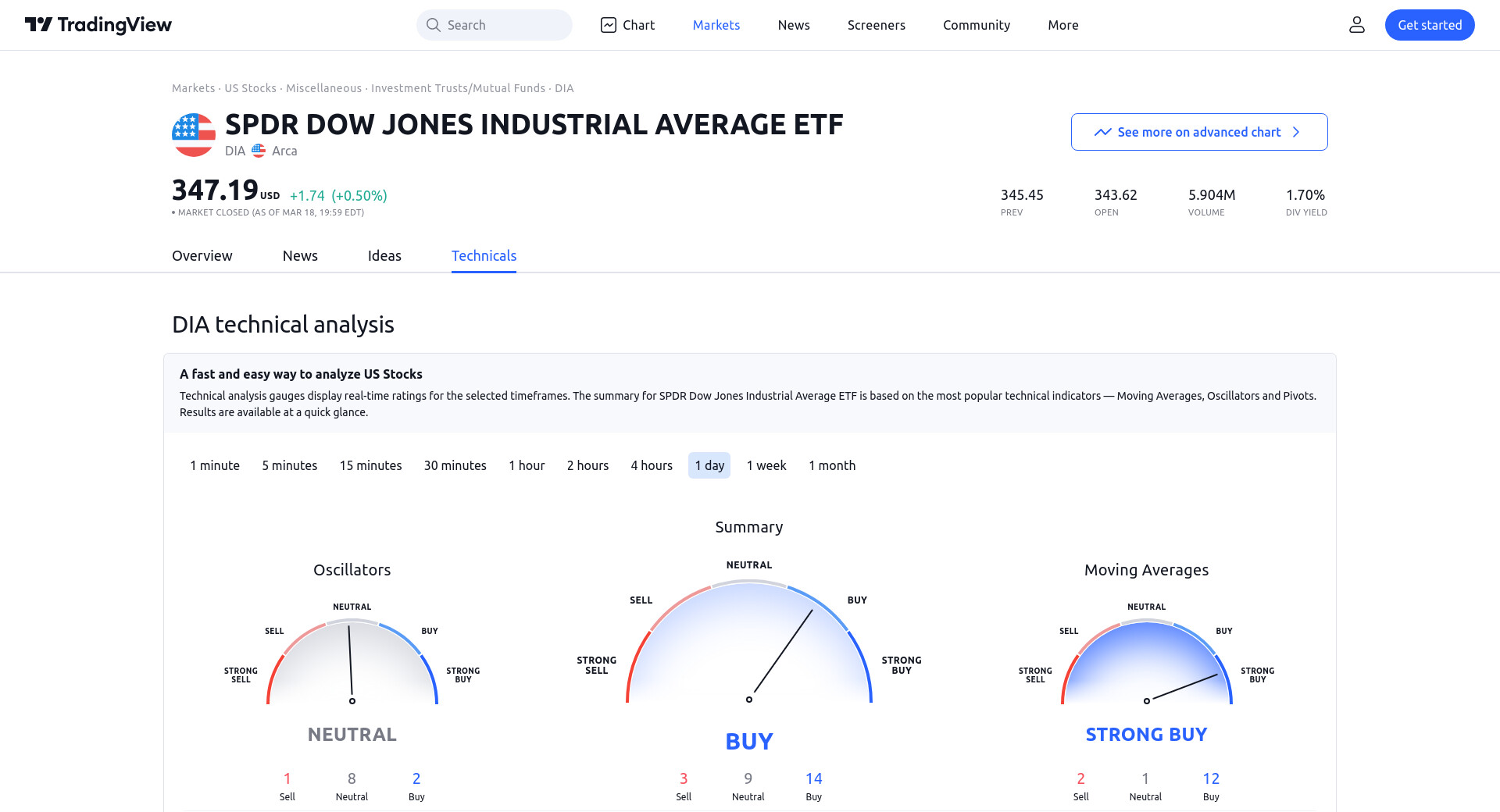The height and width of the screenshot is (812, 1500).
Task: Expand the Screeners navigation menu
Action: click(x=876, y=25)
